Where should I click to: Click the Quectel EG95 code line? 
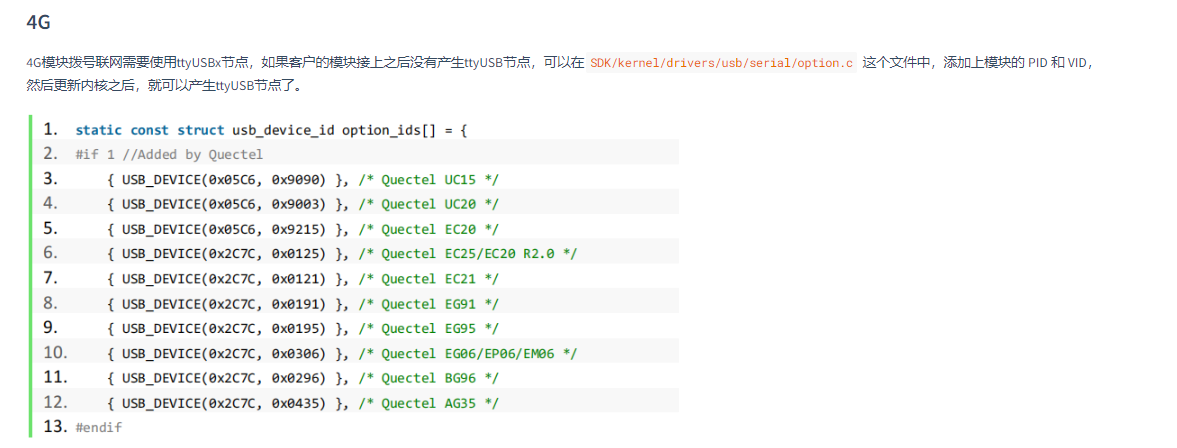coord(300,329)
